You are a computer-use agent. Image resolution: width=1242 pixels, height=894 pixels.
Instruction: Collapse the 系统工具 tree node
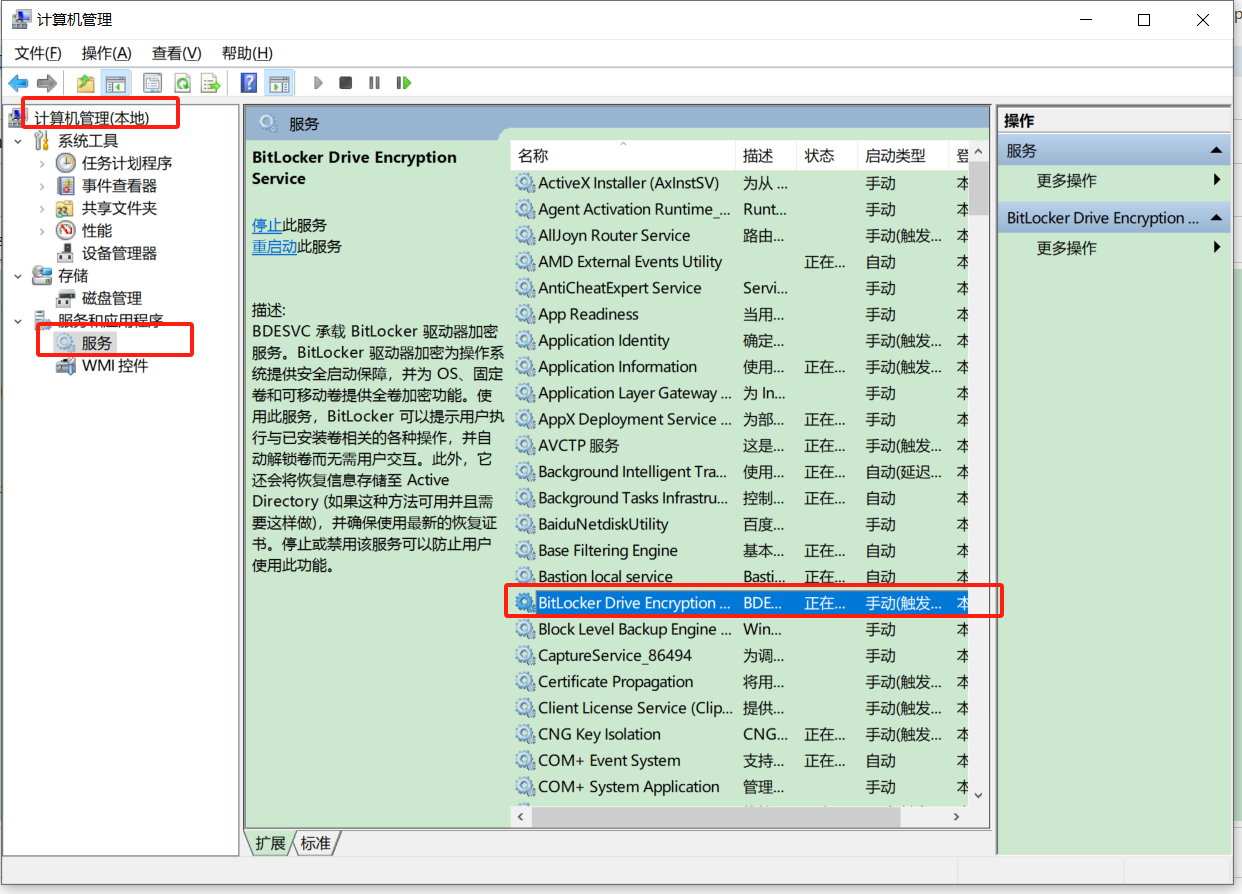click(18, 141)
